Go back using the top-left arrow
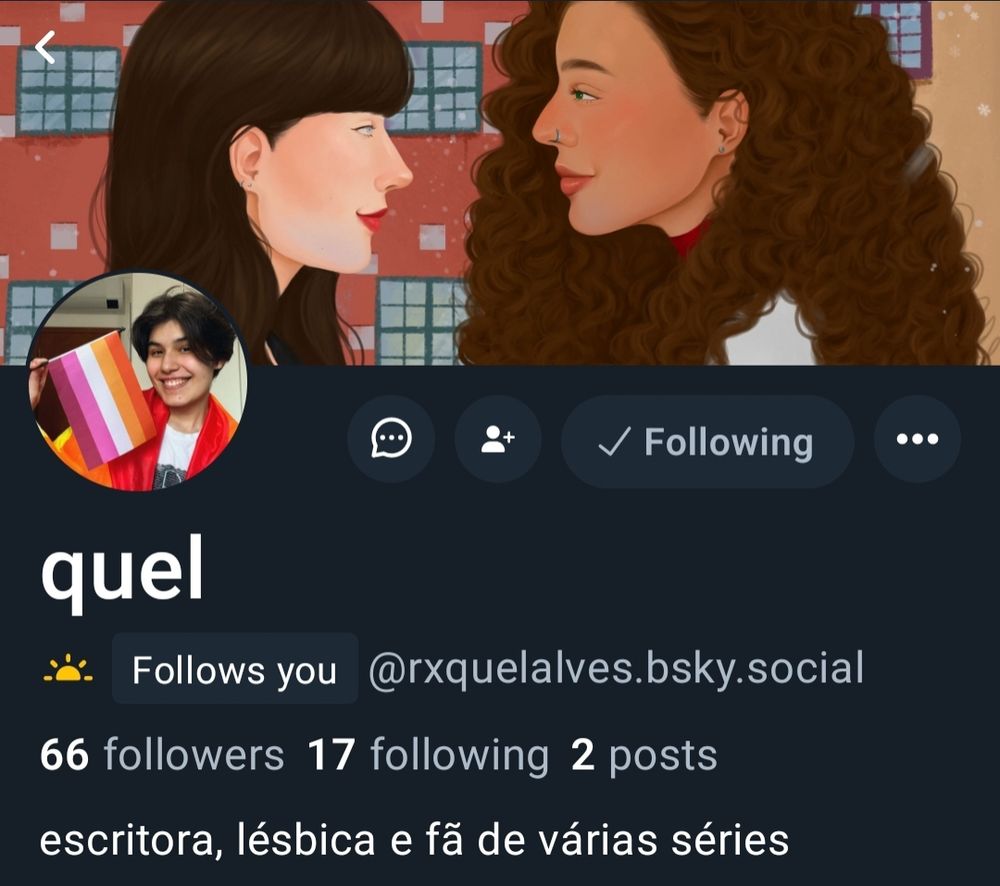1000x886 pixels. point(45,47)
